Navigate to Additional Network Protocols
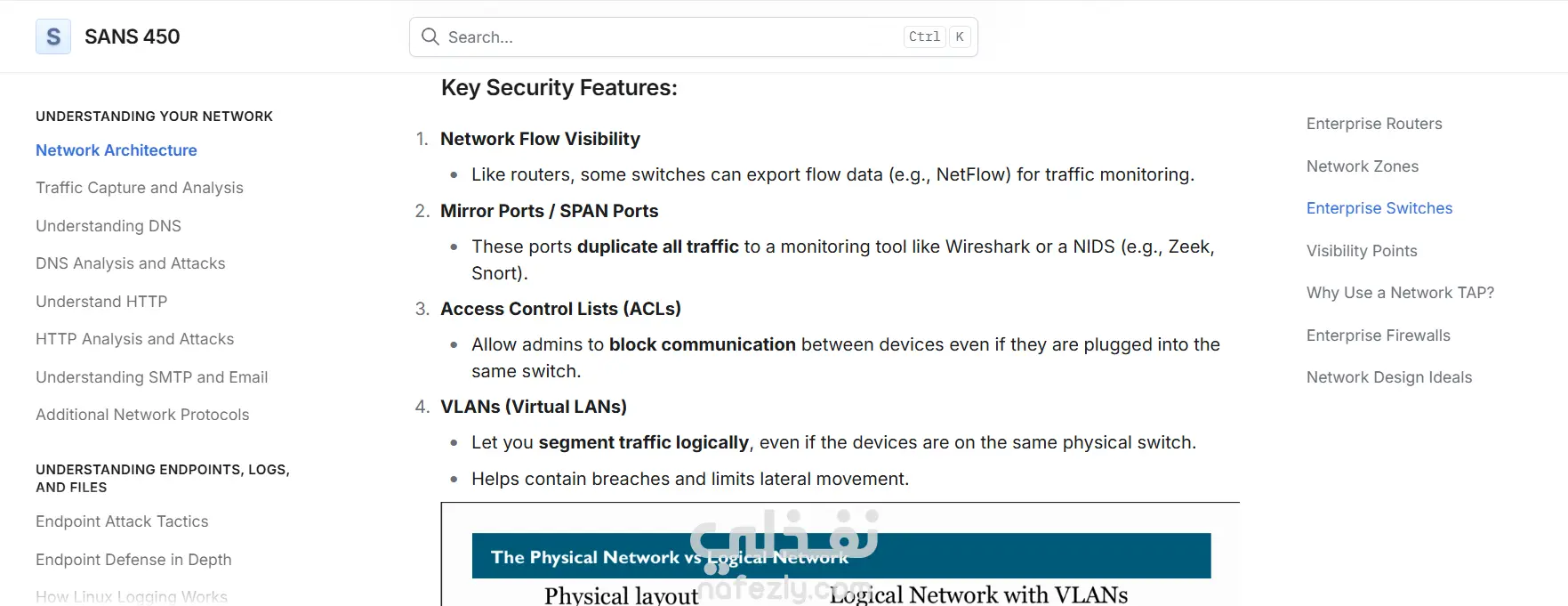 click(142, 415)
